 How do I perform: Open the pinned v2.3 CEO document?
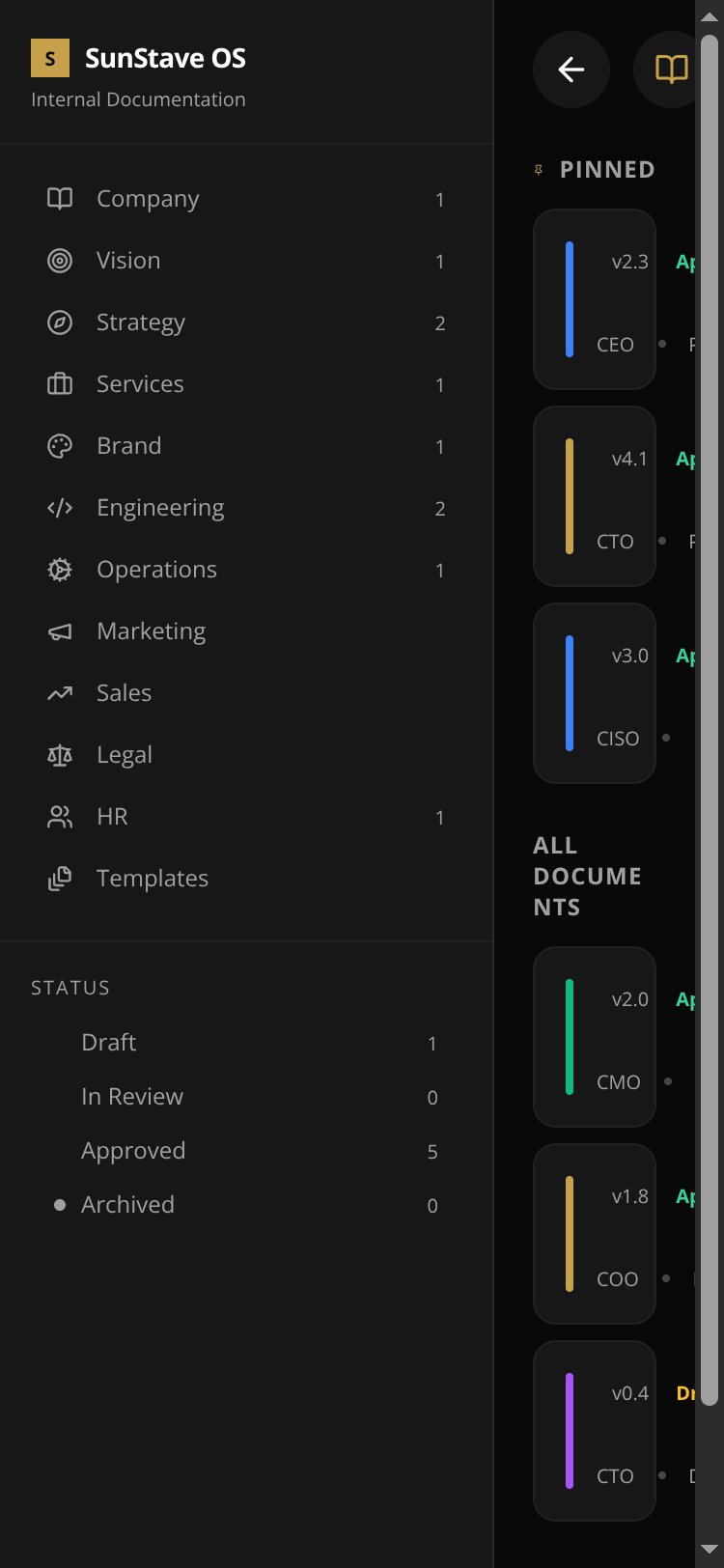(x=595, y=299)
